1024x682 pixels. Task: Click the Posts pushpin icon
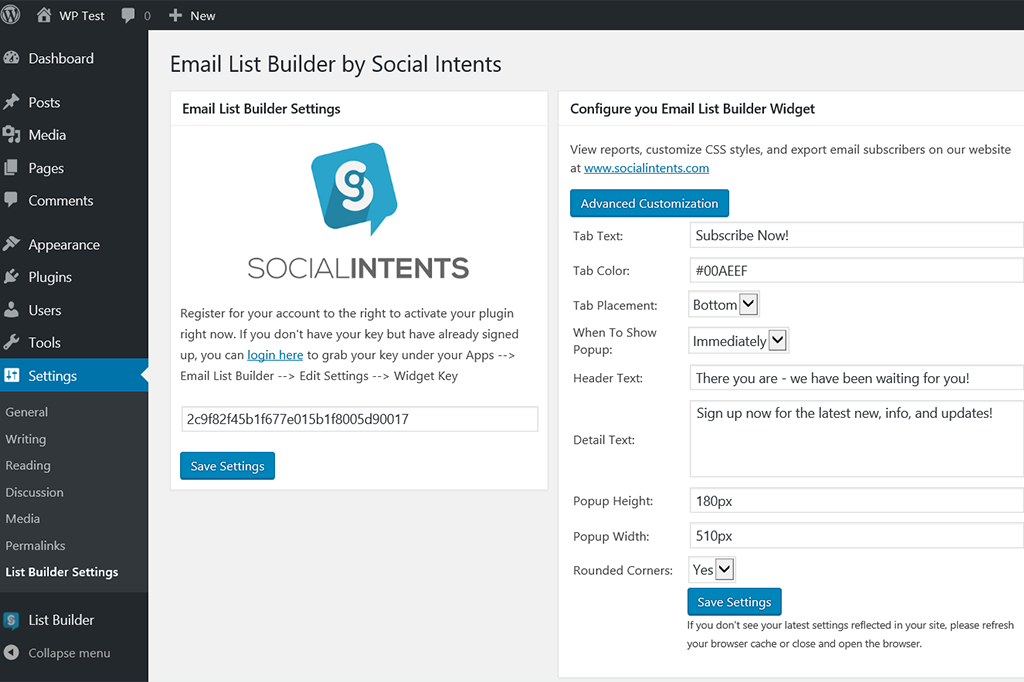[x=12, y=103]
